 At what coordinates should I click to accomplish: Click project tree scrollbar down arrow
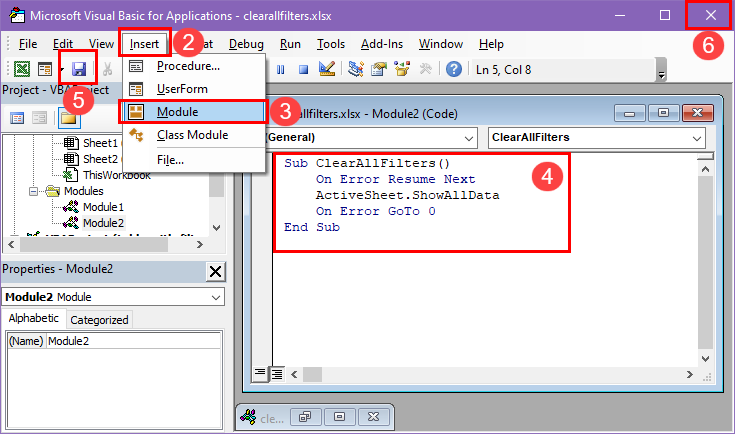pyautogui.click(x=217, y=228)
